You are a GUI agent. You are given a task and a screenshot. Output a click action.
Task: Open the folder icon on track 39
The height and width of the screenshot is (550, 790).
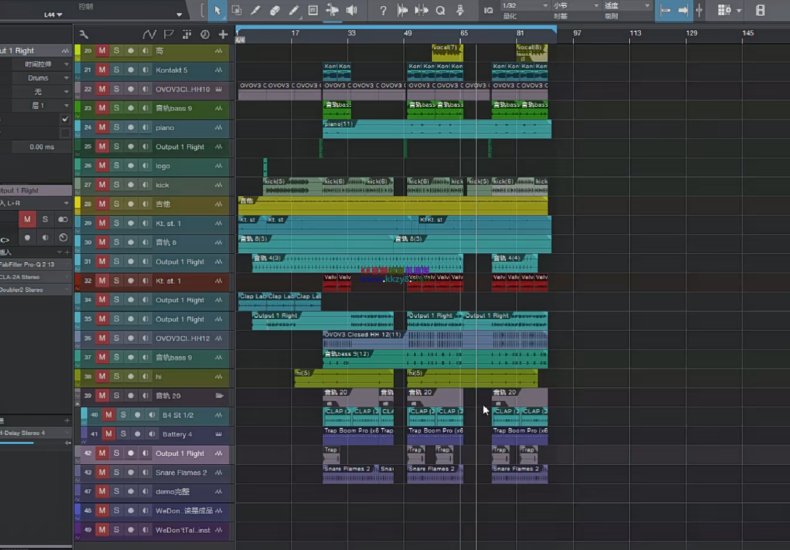pos(219,396)
